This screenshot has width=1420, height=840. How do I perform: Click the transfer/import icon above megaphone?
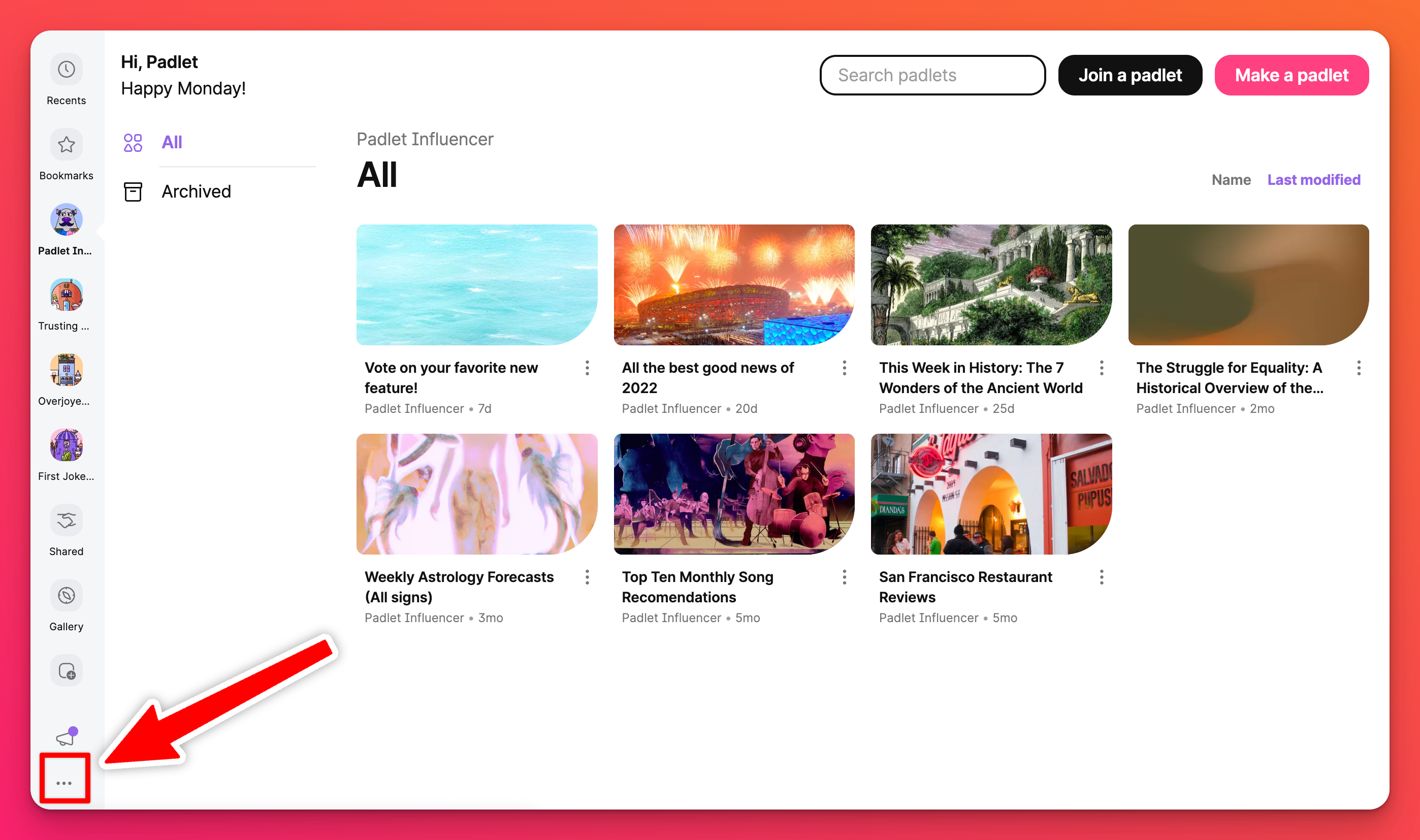coord(66,670)
